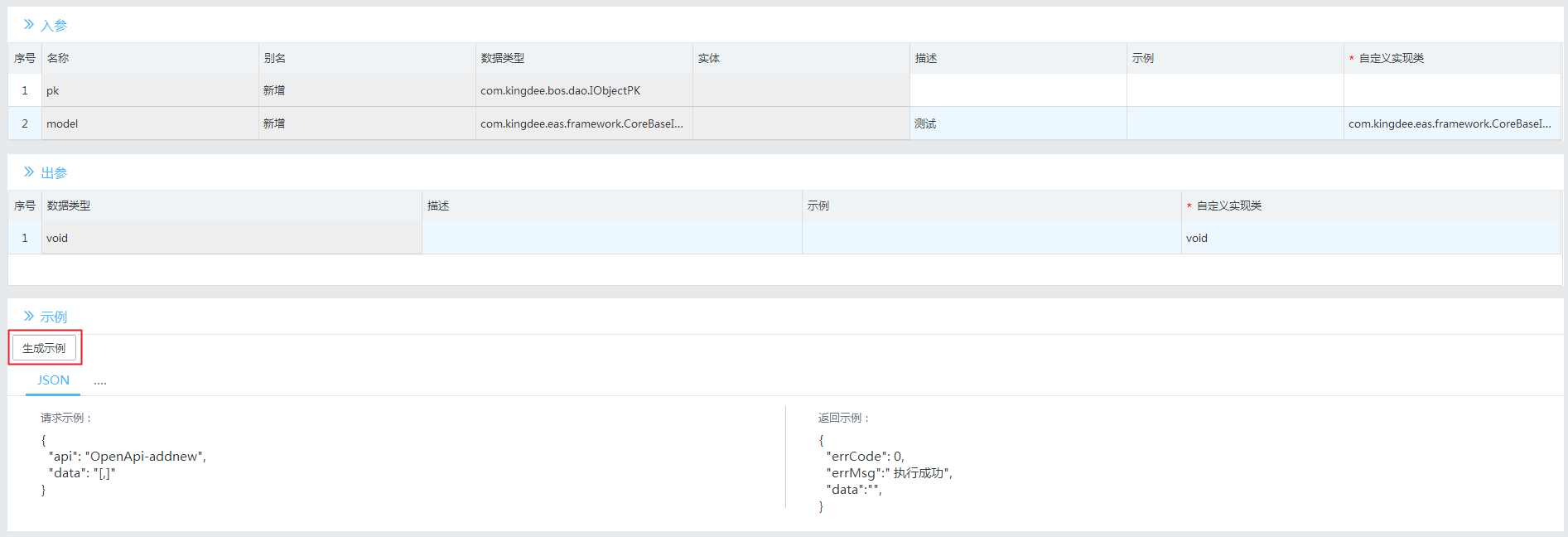
Task: Edit the model row's 自定义实现类 value
Action: tap(1450, 123)
